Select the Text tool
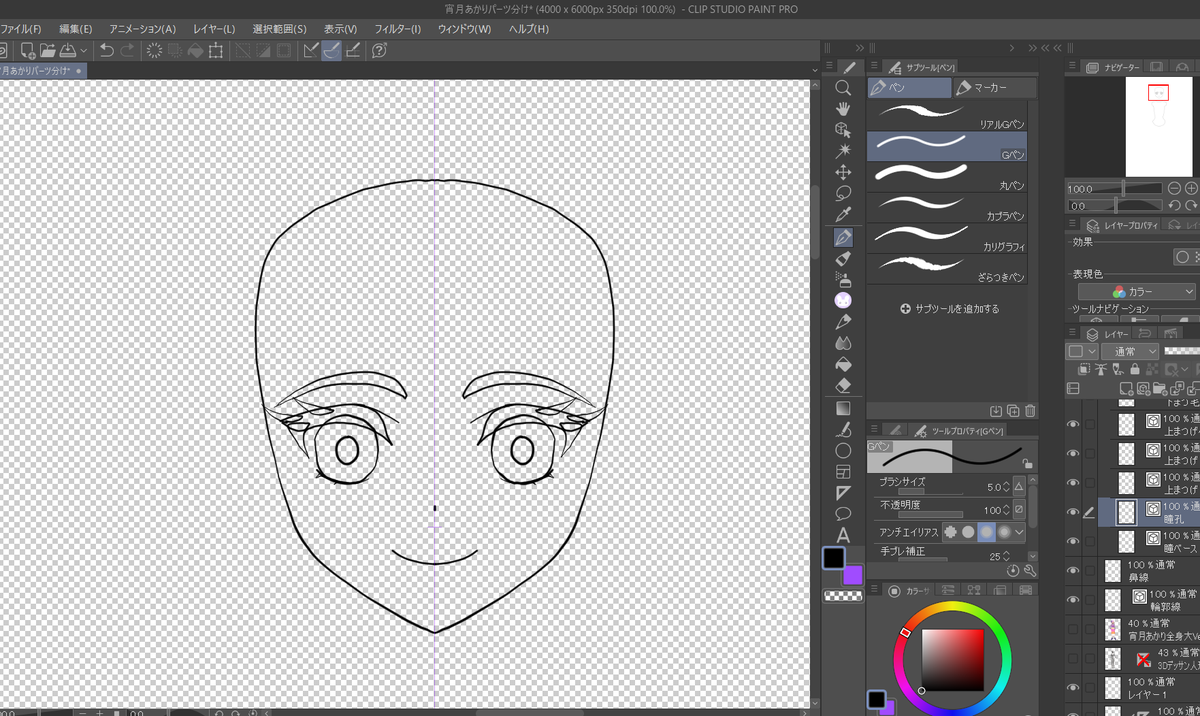This screenshot has height=716, width=1200. click(x=843, y=534)
